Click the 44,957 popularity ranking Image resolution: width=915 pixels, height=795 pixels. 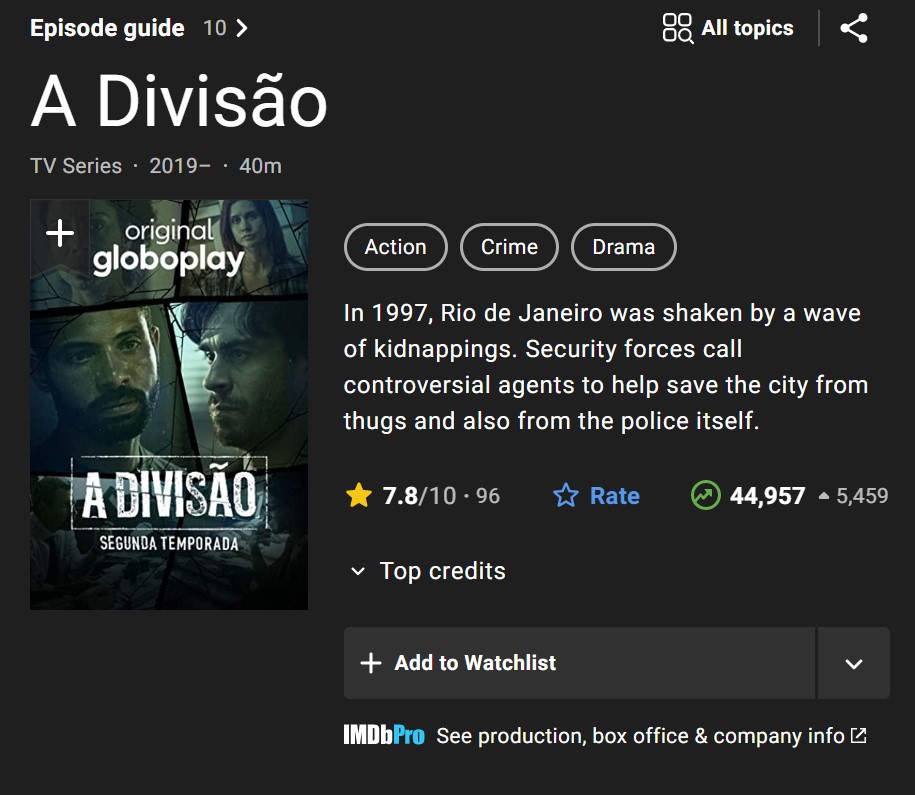point(767,496)
